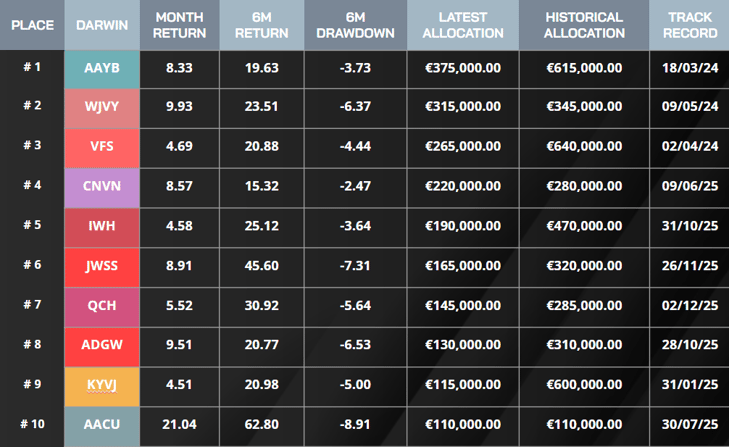The height and width of the screenshot is (447, 729).
Task: Sort by the 6M Return header
Action: [x=262, y=25]
